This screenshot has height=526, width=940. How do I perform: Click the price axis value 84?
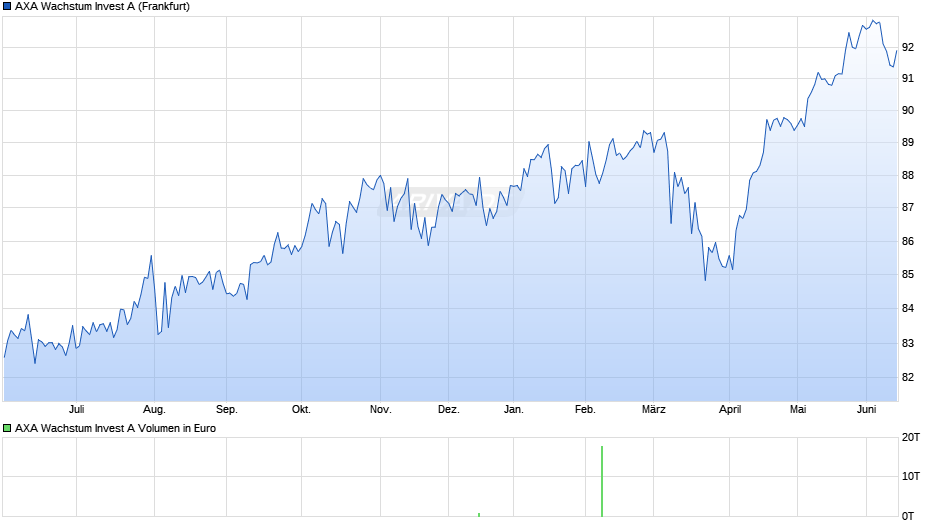pos(908,308)
